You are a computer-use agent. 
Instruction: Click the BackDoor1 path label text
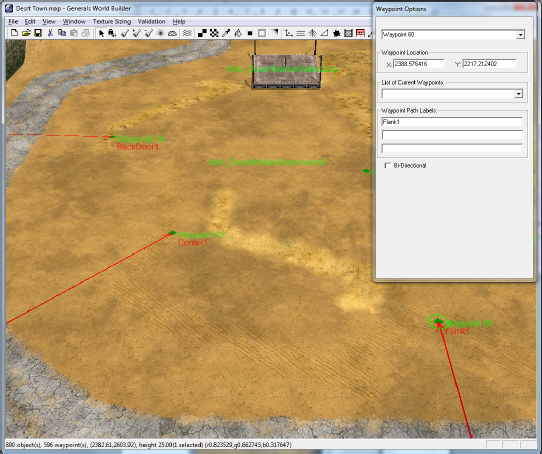138,147
